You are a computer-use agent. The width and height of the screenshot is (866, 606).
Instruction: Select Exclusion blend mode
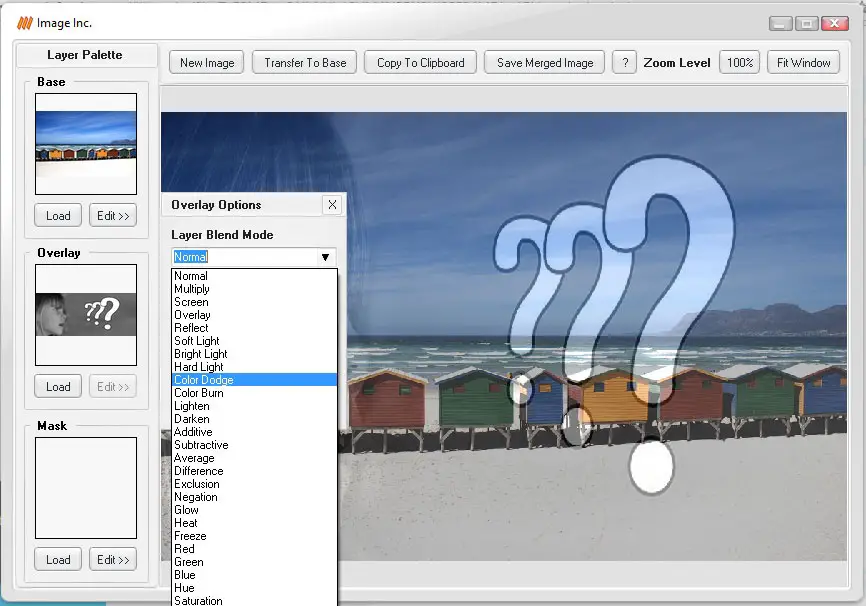click(254, 484)
